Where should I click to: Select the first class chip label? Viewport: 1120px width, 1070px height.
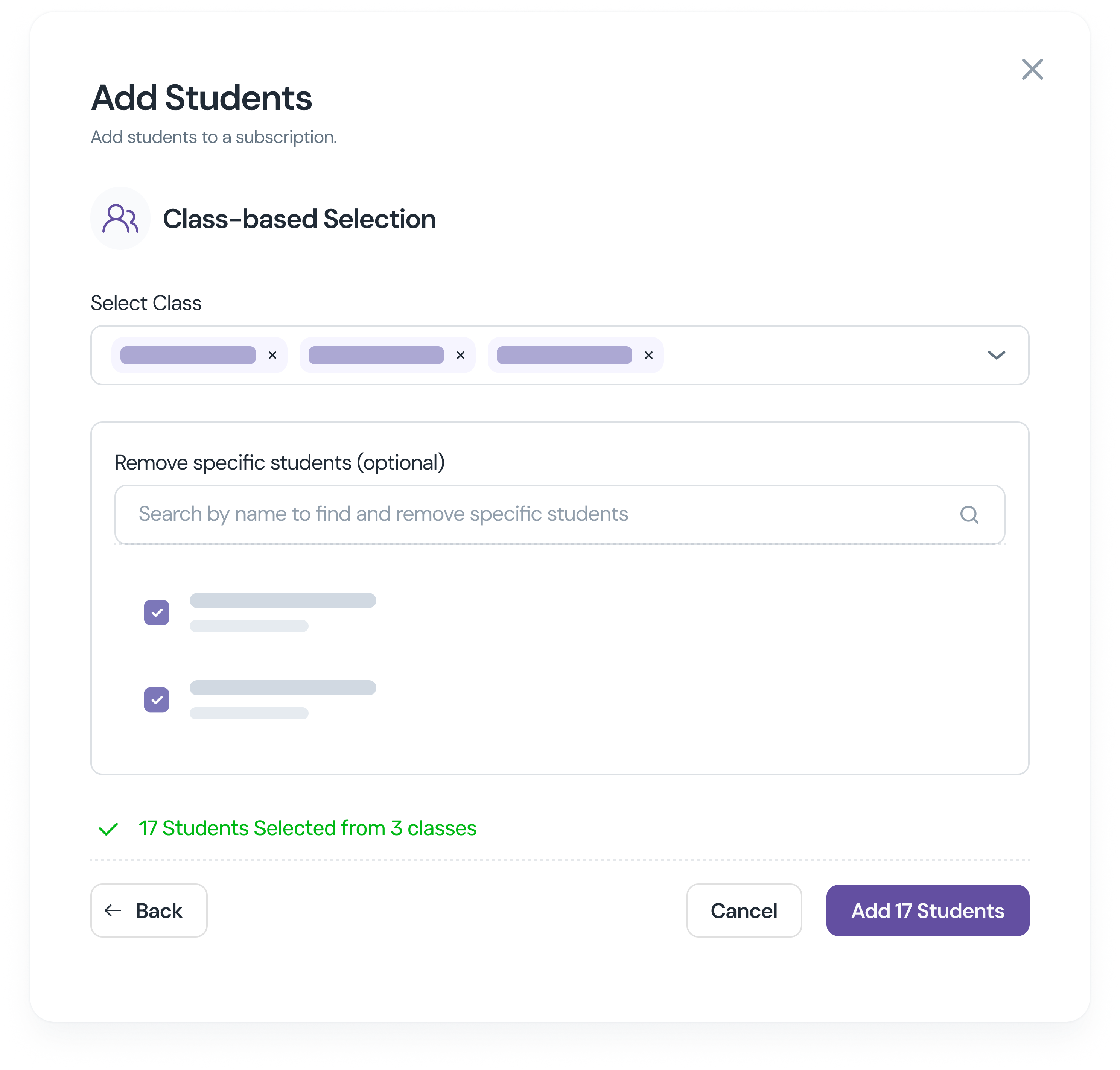(188, 355)
